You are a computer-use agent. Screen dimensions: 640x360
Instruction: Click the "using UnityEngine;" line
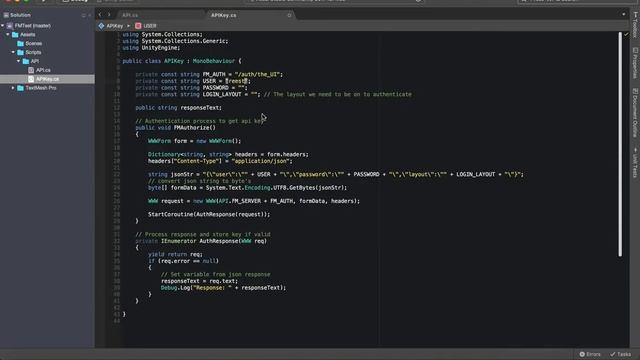tap(151, 48)
